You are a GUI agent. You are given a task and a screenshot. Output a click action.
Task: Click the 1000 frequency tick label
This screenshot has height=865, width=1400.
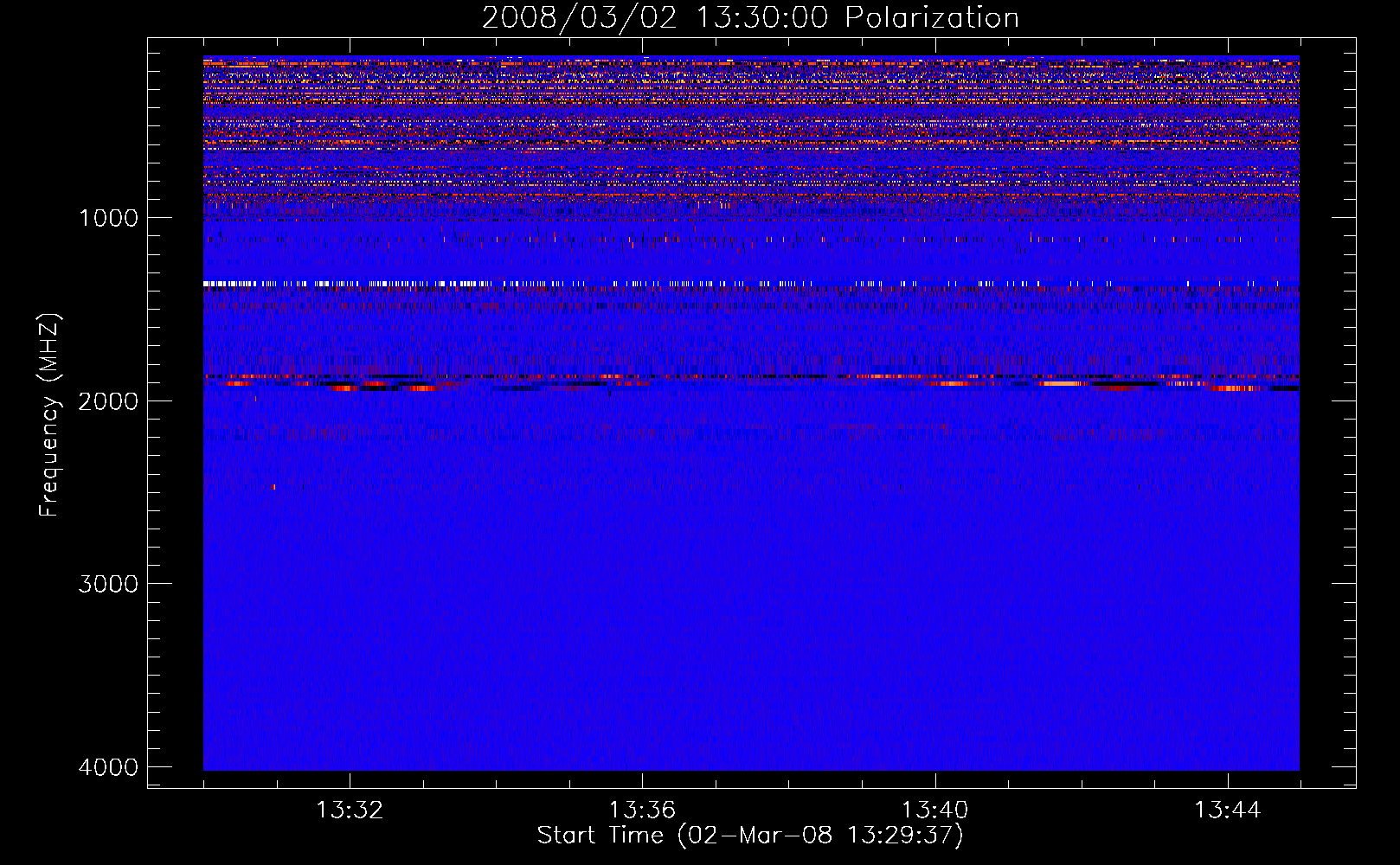[x=108, y=217]
